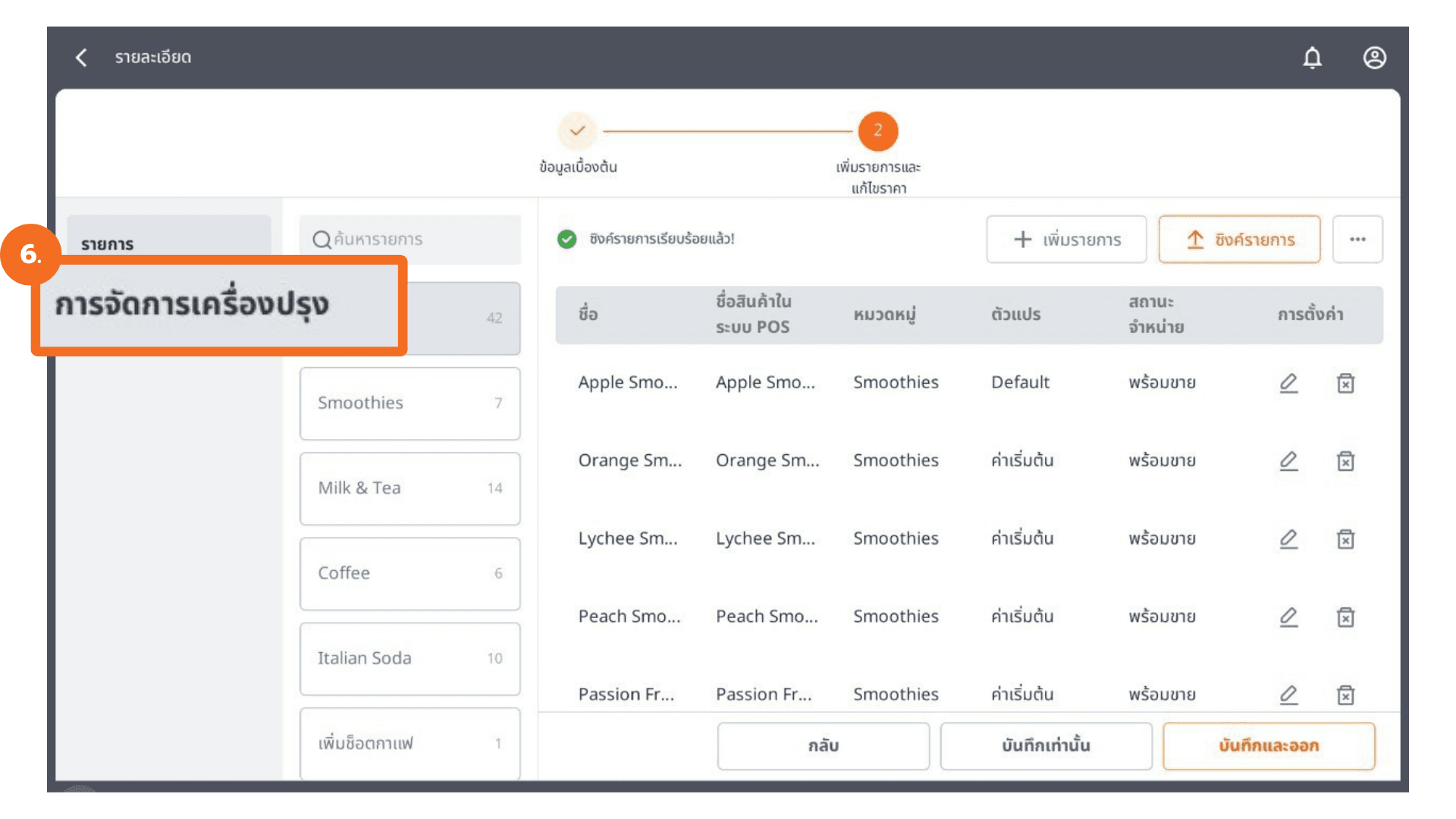This screenshot has height=819, width=1456.
Task: Select the Smoothies category
Action: point(409,403)
